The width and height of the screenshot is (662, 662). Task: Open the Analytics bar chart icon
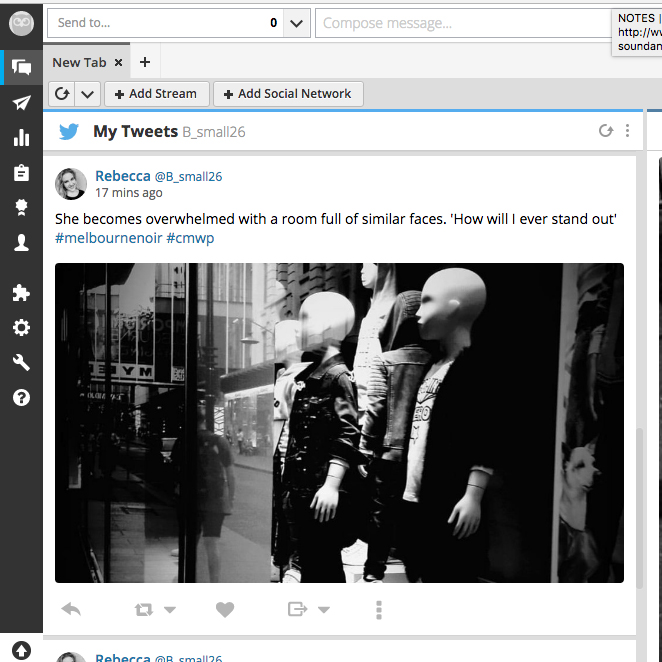pyautogui.click(x=21, y=138)
